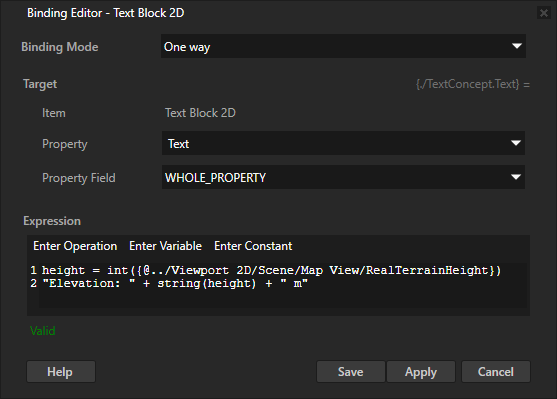Close the Binding Editor dialog
Viewport: 557px width, 399px height.
(544, 13)
